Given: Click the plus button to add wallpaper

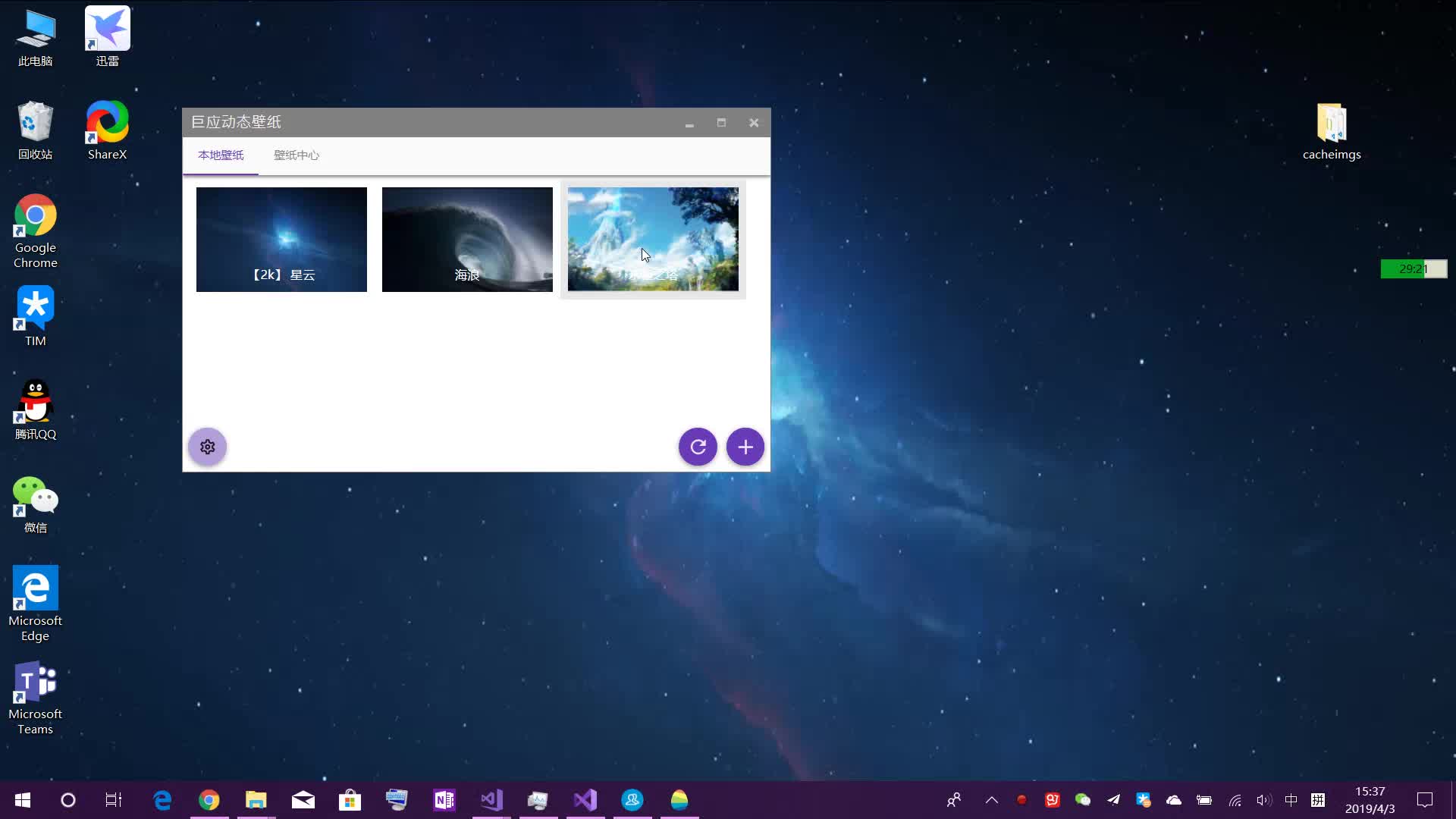Looking at the screenshot, I should point(745,447).
